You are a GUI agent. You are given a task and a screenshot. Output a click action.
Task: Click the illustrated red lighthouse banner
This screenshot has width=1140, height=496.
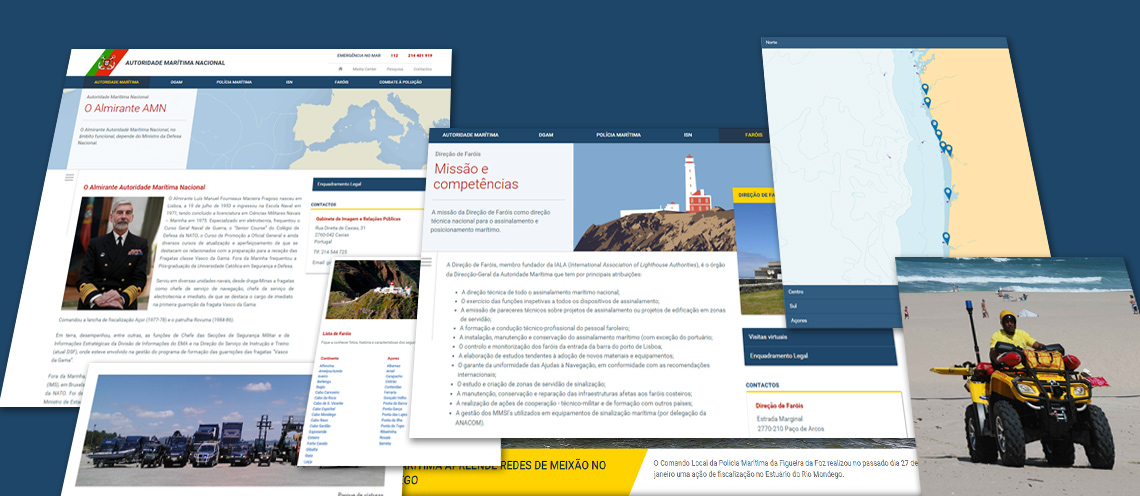pos(671,196)
